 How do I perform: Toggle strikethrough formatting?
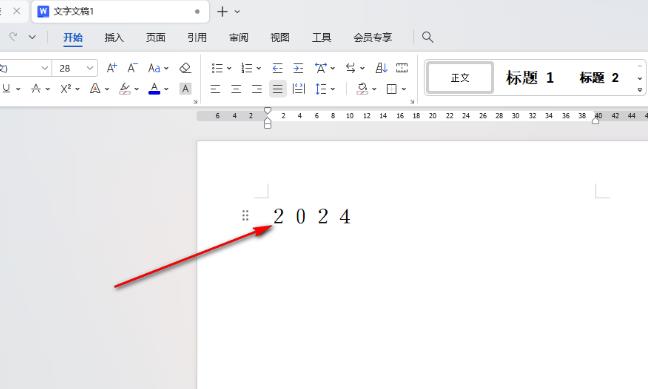point(36,88)
